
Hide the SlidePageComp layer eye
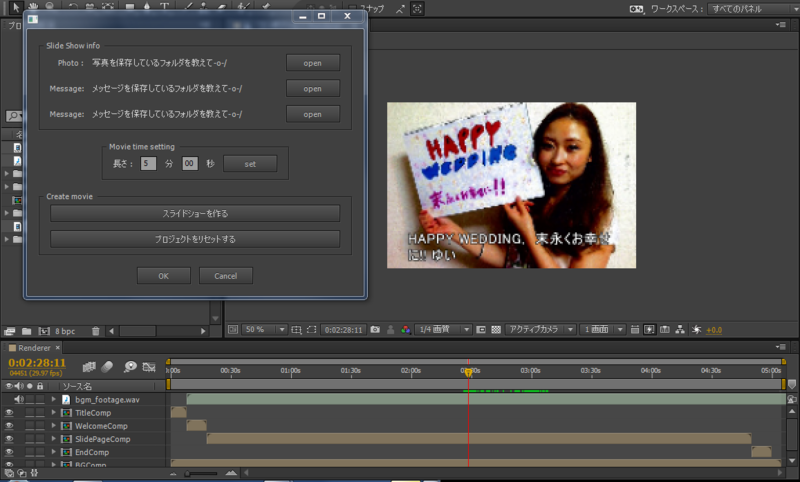pyautogui.click(x=9, y=439)
